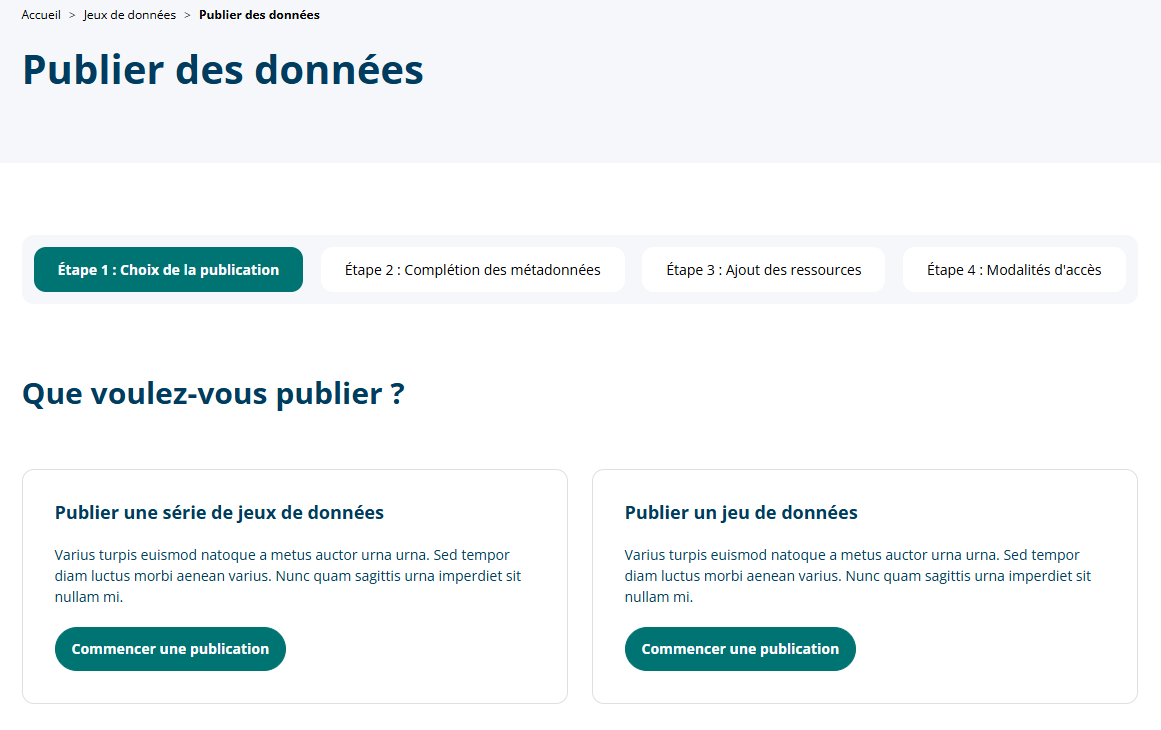Click description text in série de jeux card
This screenshot has height=730, width=1161.
[x=288, y=576]
